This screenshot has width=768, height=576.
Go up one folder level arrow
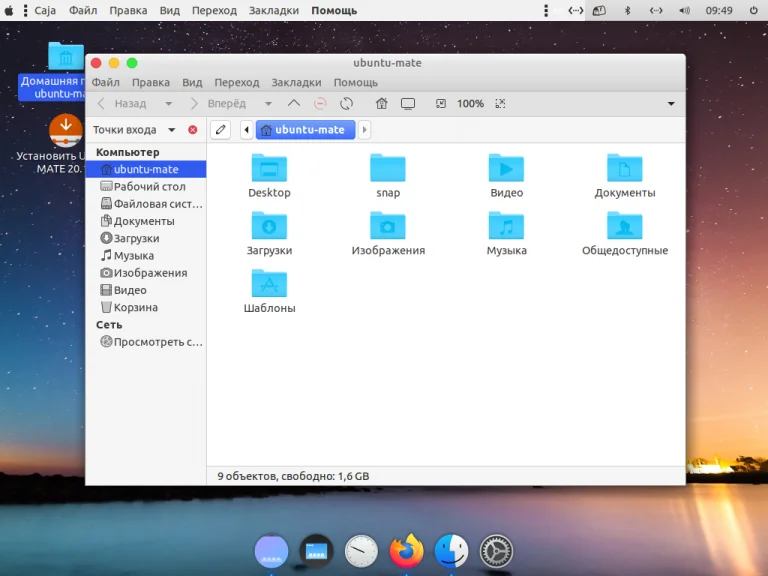293,104
